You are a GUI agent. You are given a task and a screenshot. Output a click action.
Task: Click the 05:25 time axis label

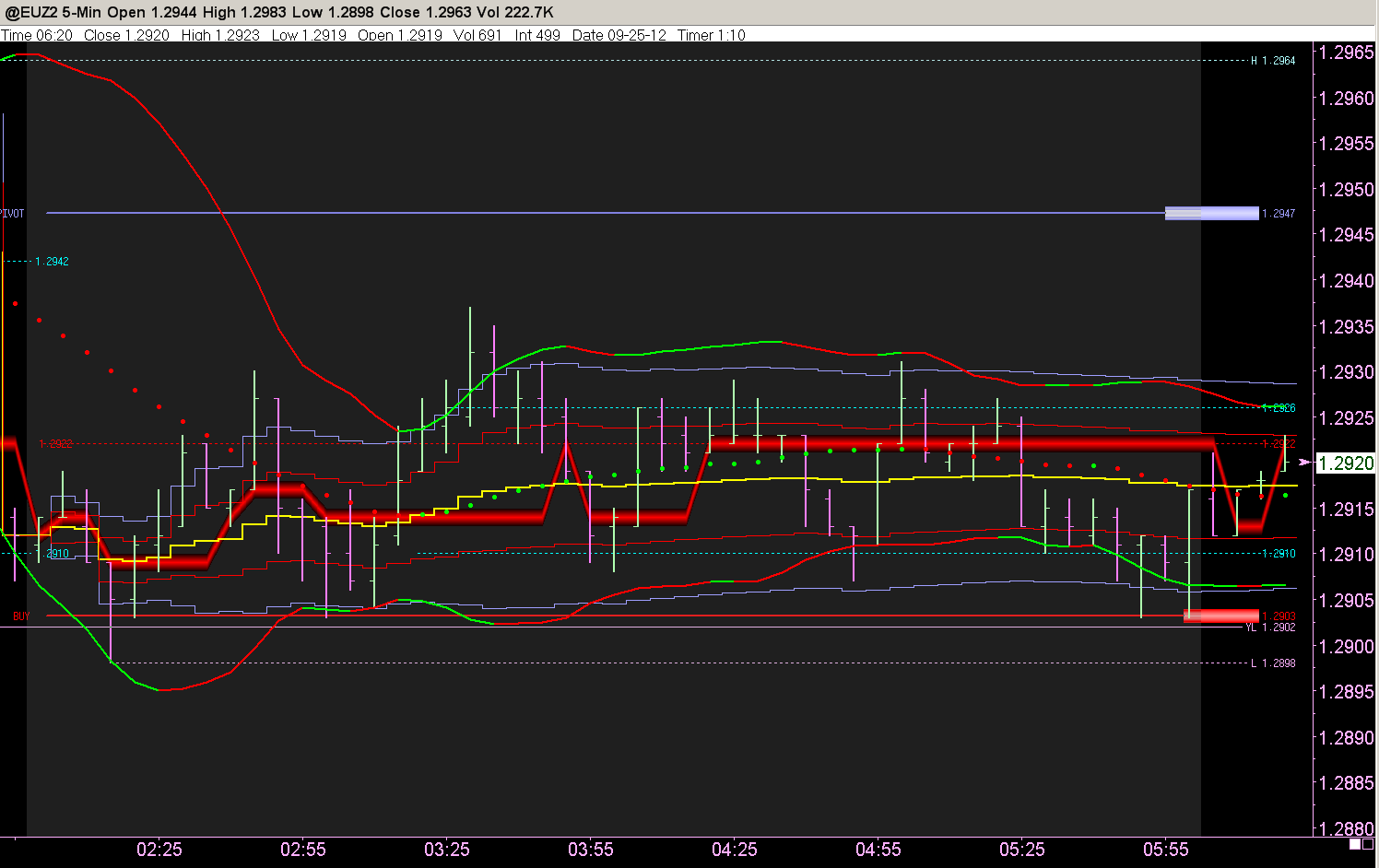click(x=1022, y=850)
